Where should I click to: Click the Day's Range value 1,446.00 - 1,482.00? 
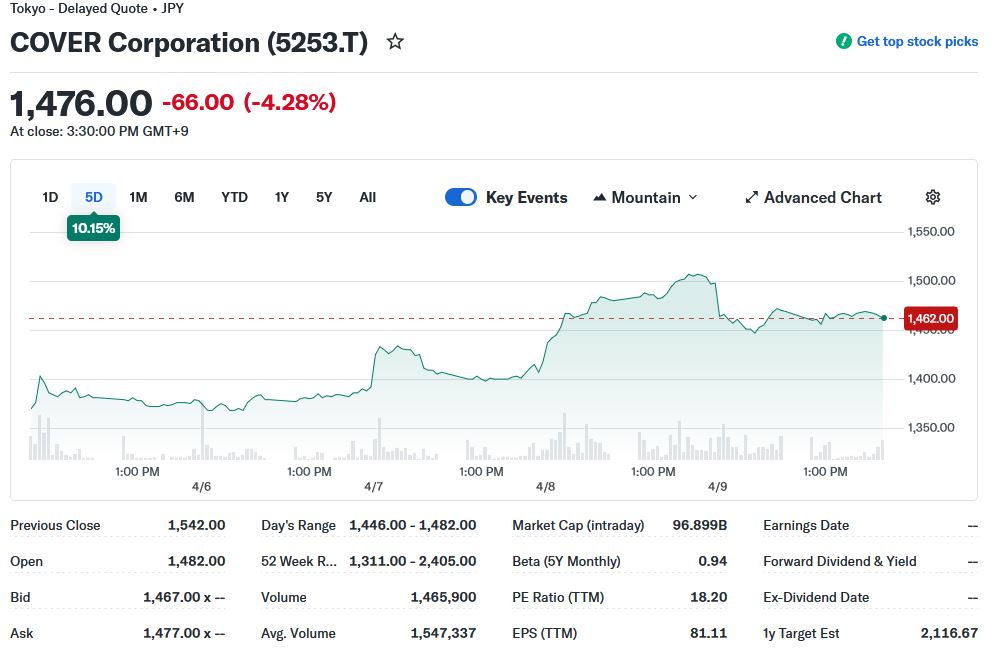[x=413, y=526]
